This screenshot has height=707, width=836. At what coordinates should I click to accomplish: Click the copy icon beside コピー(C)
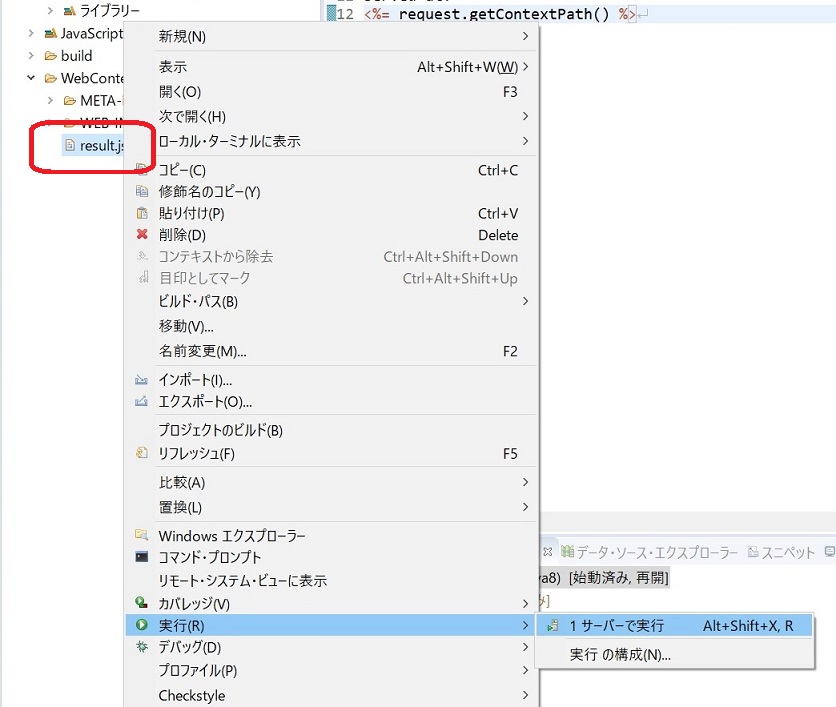(142, 170)
